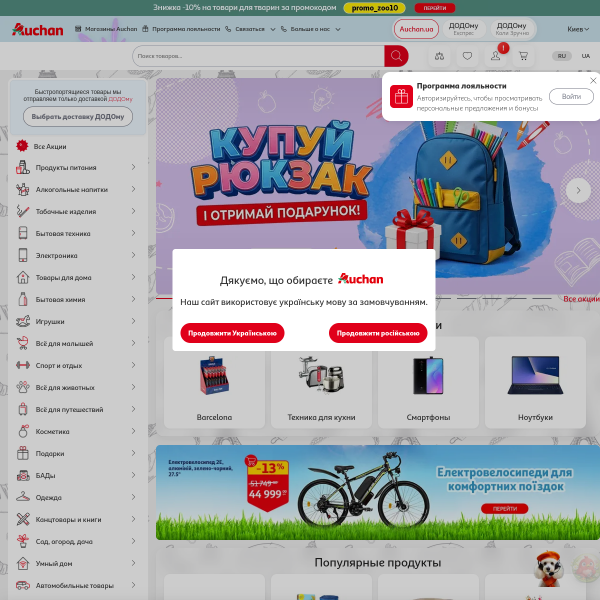
Task: Open the Техника для кухни category card
Action: click(x=321, y=383)
